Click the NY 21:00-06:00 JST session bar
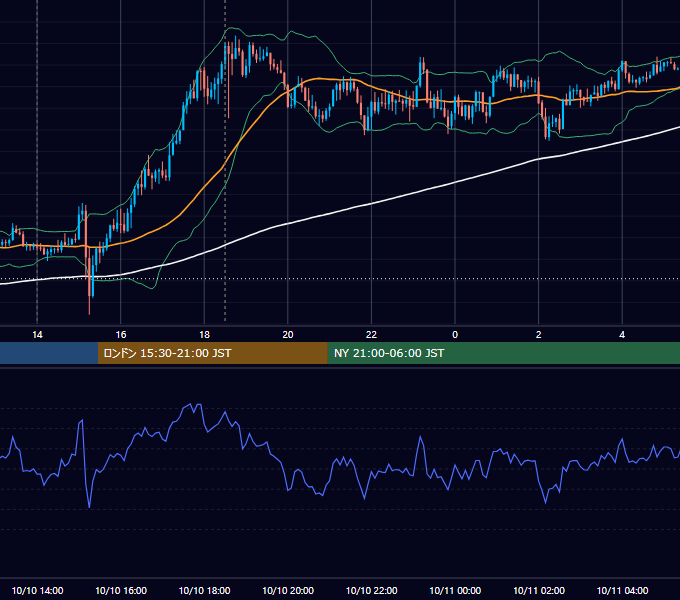 (x=503, y=353)
